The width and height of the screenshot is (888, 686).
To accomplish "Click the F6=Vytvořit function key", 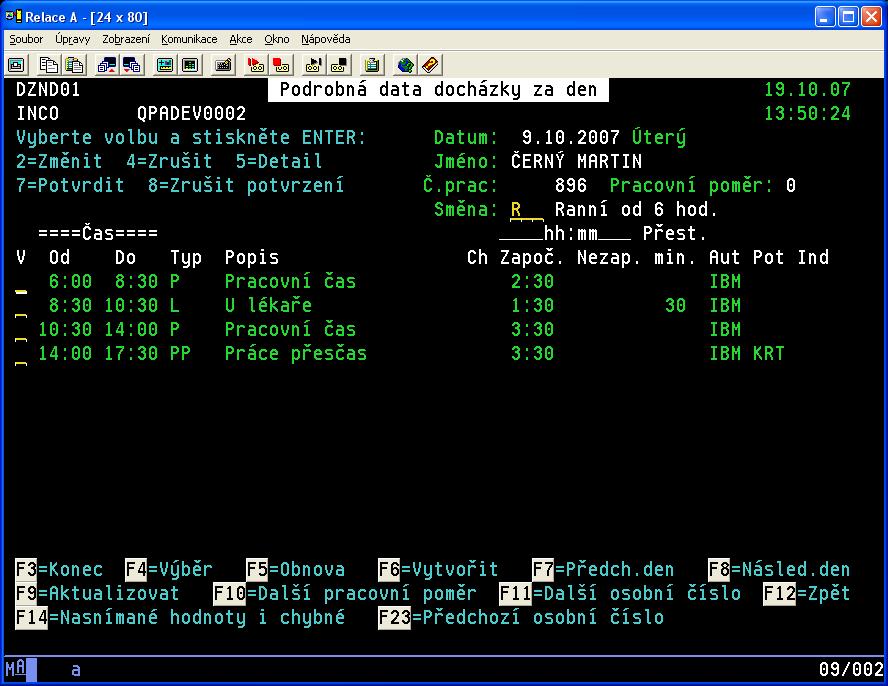I will tap(437, 570).
